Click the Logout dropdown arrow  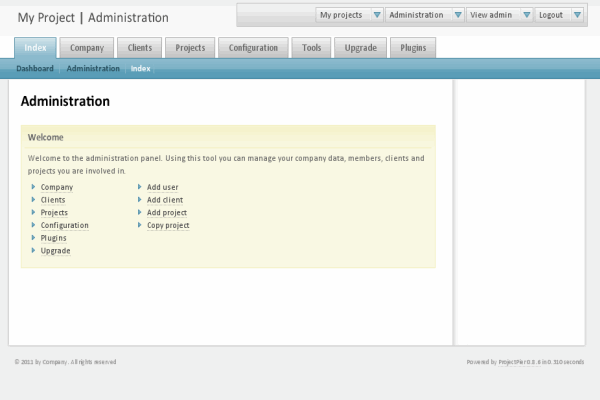577,15
